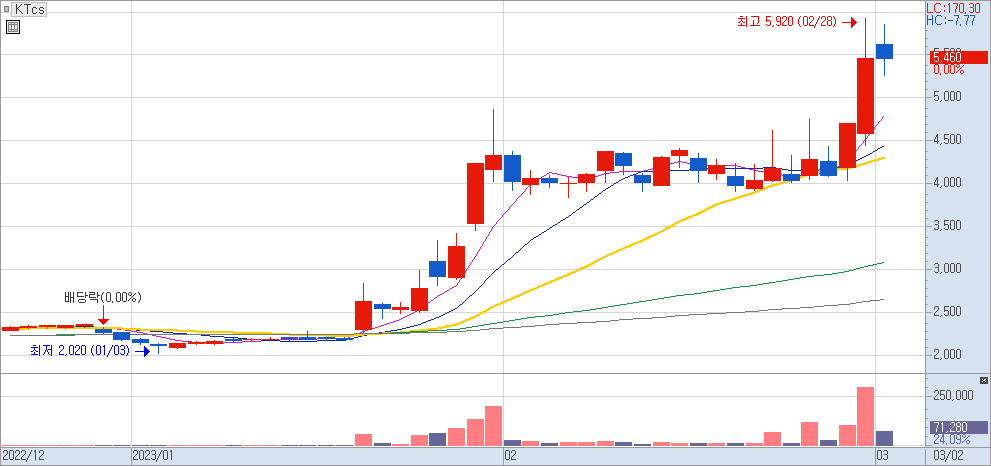Click the HC:-7,77 indicator text
The image size is (991, 466).
[x=951, y=20]
